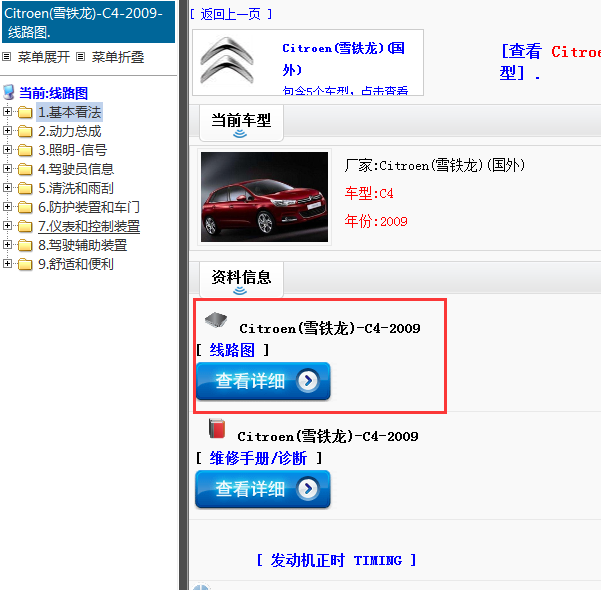Click the folder icon of 9.舒适和便利
The image size is (601, 590).
25,265
